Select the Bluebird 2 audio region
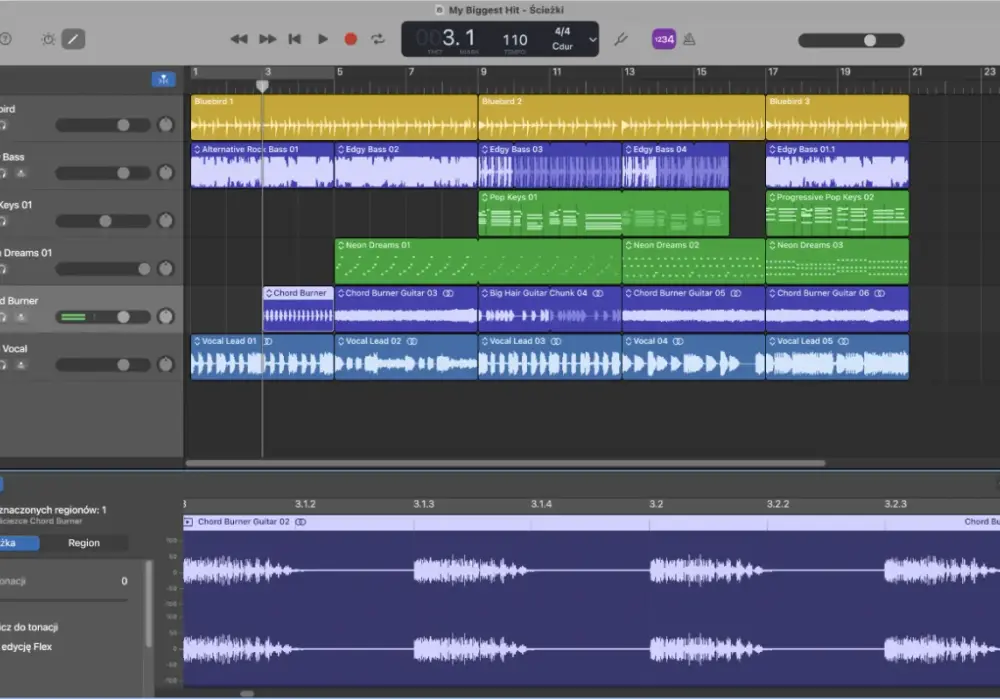Screen dimensions: 1000x700 pyautogui.click(x=621, y=117)
